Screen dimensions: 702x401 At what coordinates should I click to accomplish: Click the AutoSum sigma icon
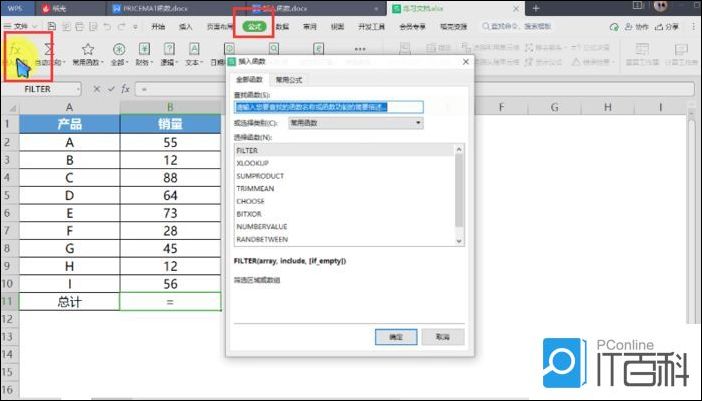tap(50, 50)
